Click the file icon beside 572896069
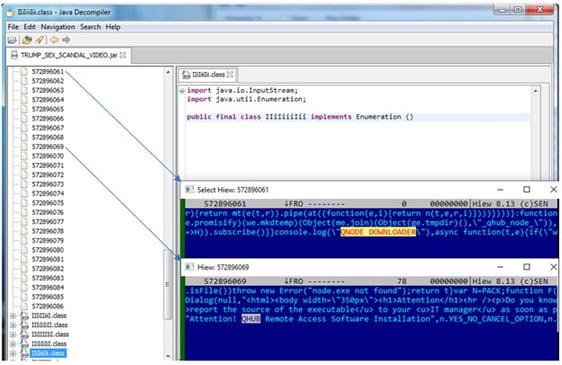This screenshot has height=365, width=562. point(24,147)
